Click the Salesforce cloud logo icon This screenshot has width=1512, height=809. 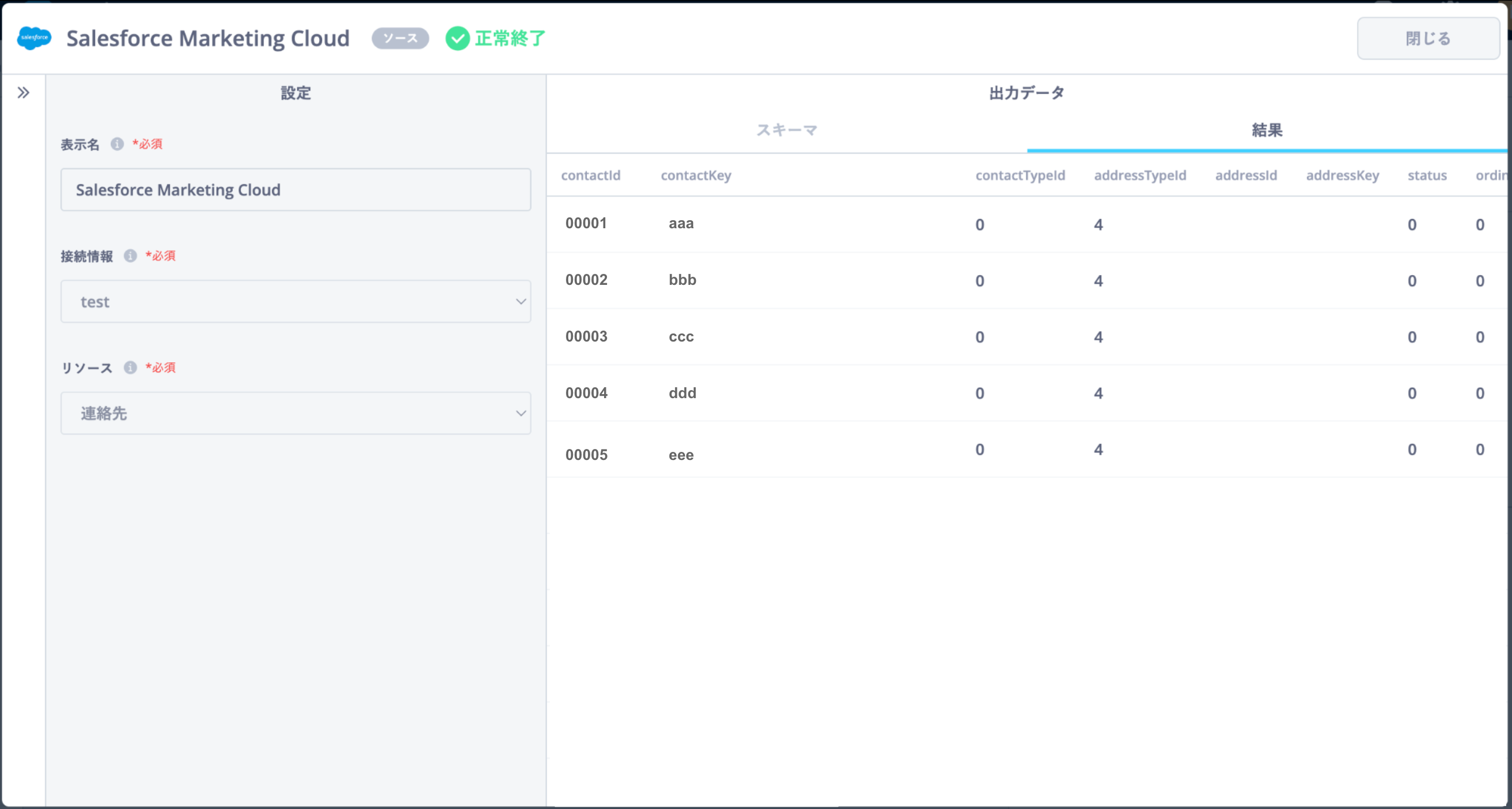(34, 38)
